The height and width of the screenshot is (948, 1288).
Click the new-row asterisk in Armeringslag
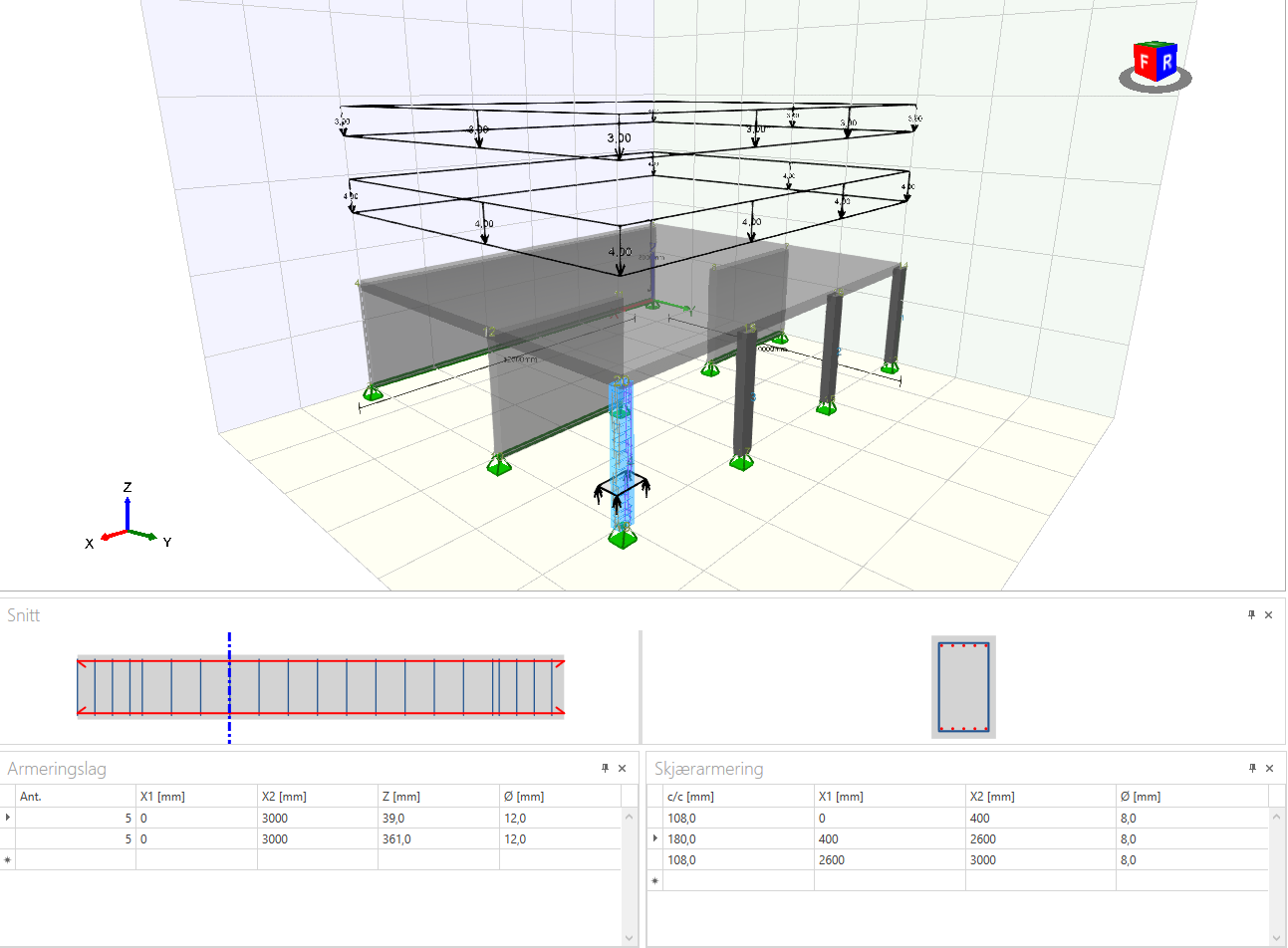8,859
